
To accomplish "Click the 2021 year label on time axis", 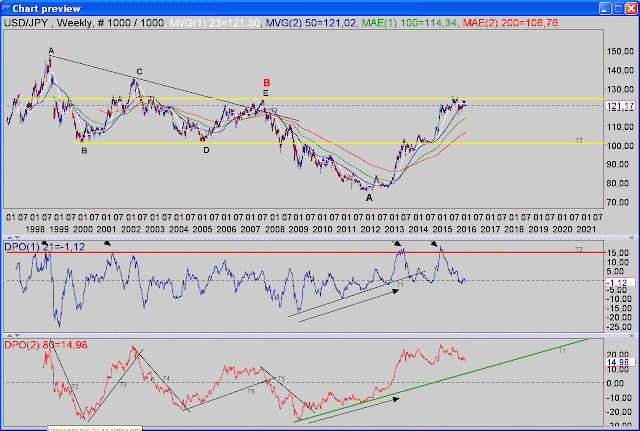I will 586,229.
